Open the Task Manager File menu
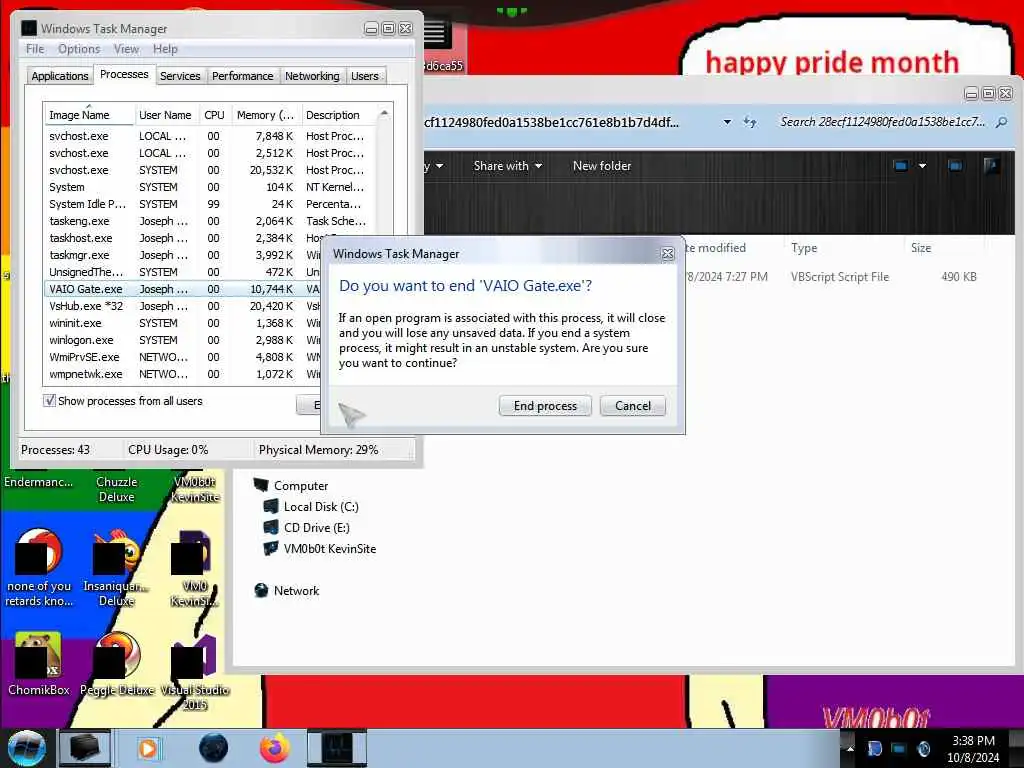The width and height of the screenshot is (1024, 768). (x=35, y=49)
